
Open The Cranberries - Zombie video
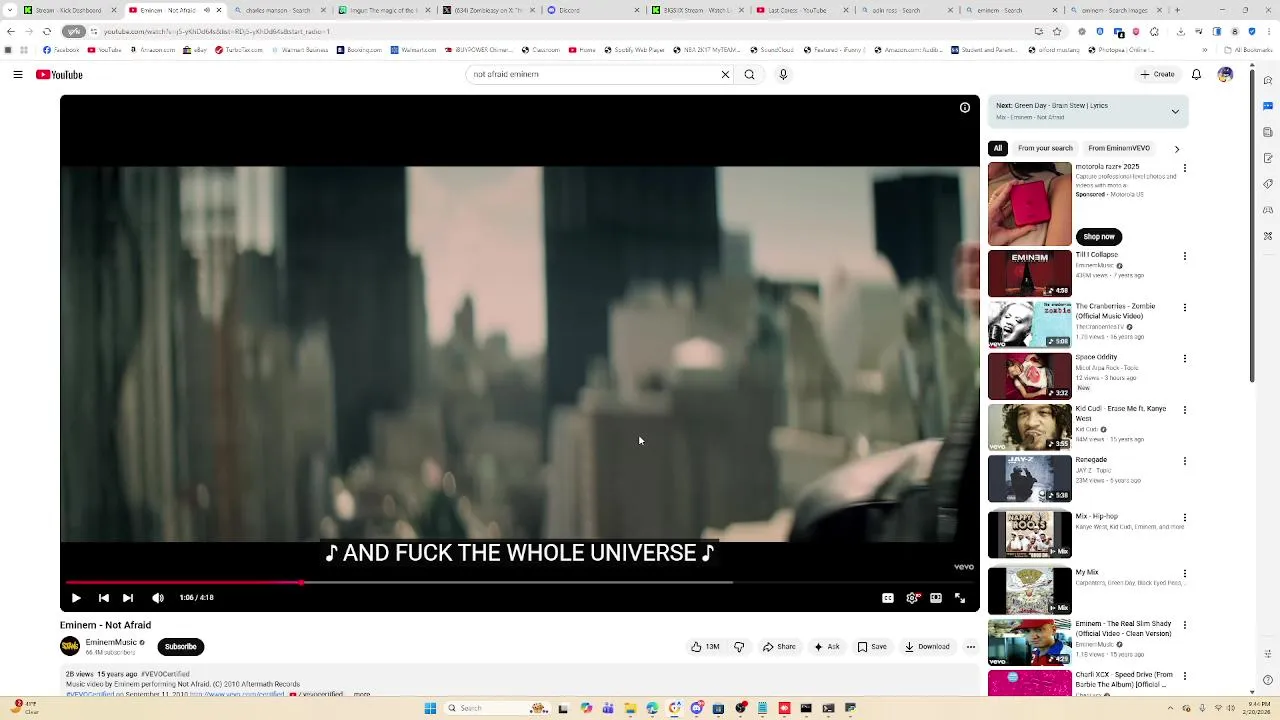1029,325
